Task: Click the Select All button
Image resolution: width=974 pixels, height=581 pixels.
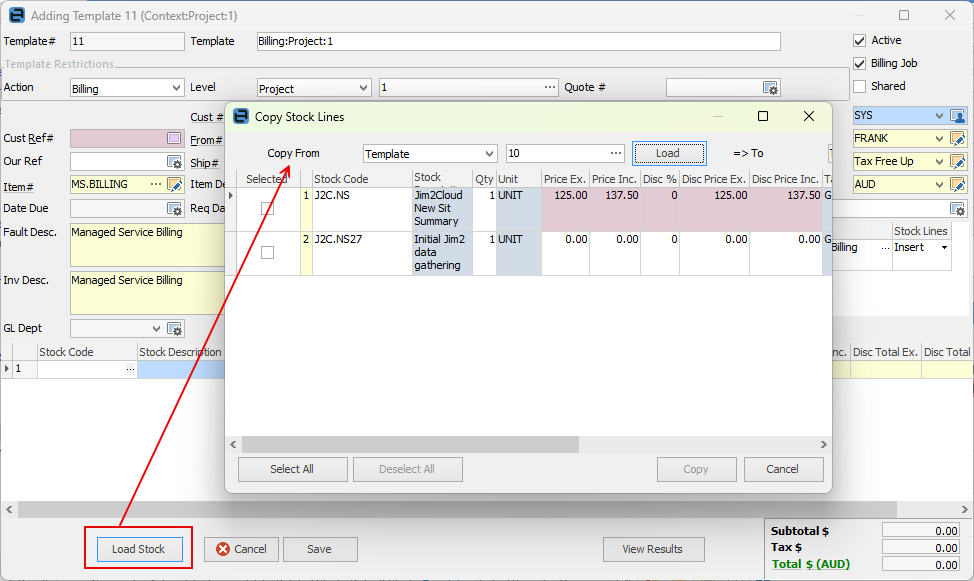Action: point(292,469)
